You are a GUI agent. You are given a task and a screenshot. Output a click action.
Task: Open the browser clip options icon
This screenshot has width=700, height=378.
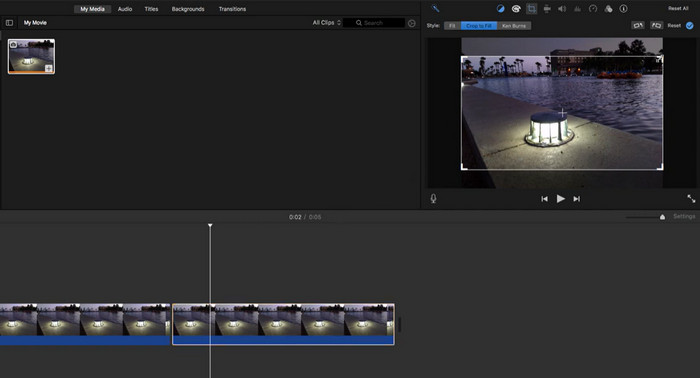tap(412, 23)
